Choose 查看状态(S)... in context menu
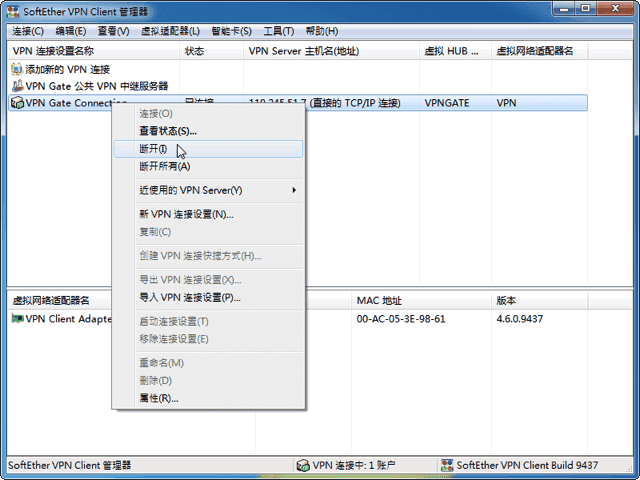 pos(208,131)
